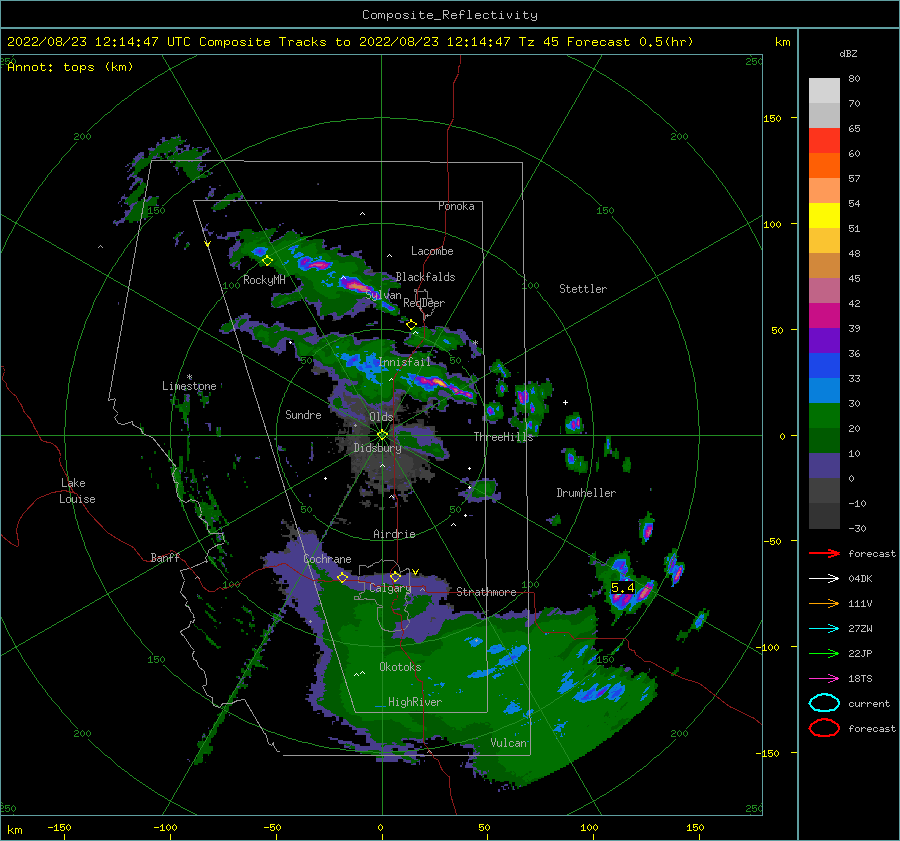Viewport: 900px width, 841px height.
Task: Click the Calgary city label
Action: click(x=390, y=588)
